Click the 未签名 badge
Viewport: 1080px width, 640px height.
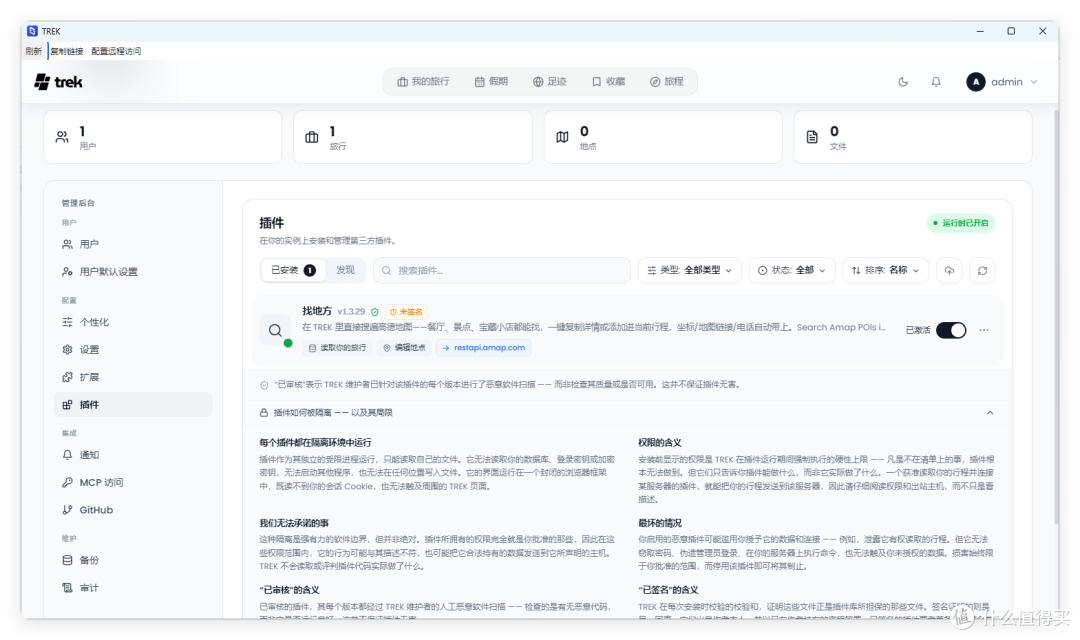406,312
